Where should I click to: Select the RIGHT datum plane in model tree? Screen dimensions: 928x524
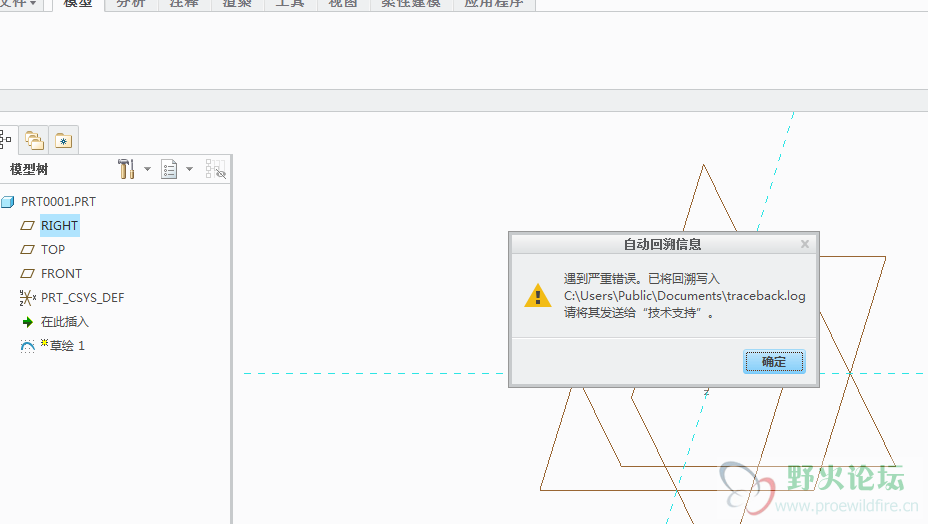pos(59,226)
